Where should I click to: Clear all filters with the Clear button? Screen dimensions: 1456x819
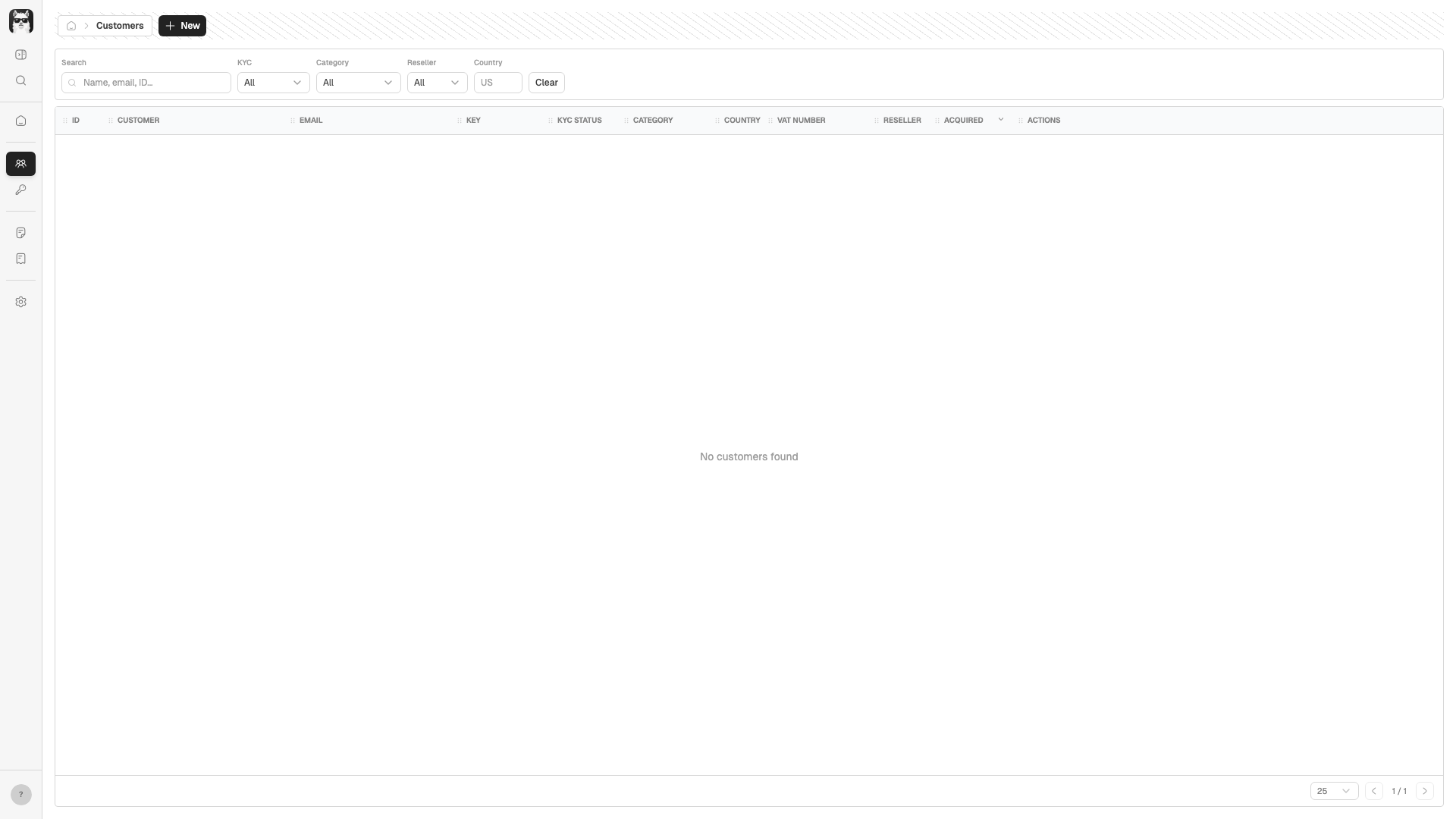tap(546, 83)
